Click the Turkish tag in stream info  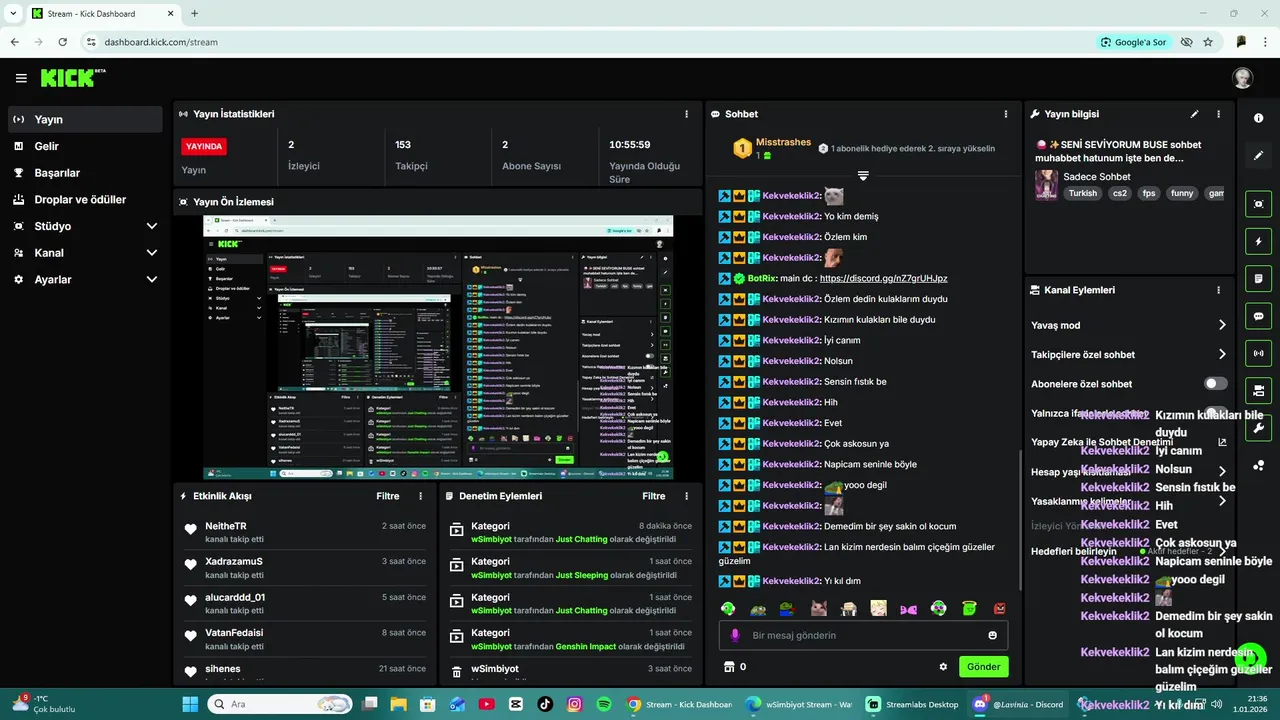pos(1082,193)
